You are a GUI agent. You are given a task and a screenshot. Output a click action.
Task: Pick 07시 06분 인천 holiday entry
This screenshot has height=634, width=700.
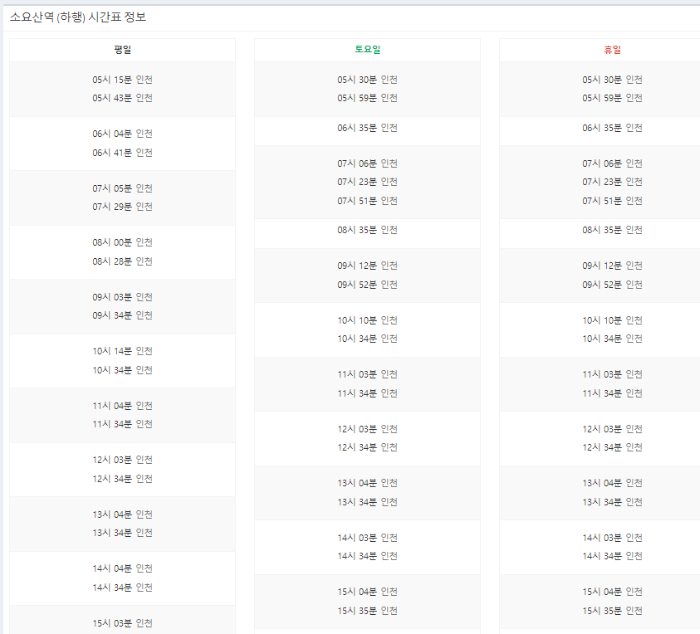point(612,163)
